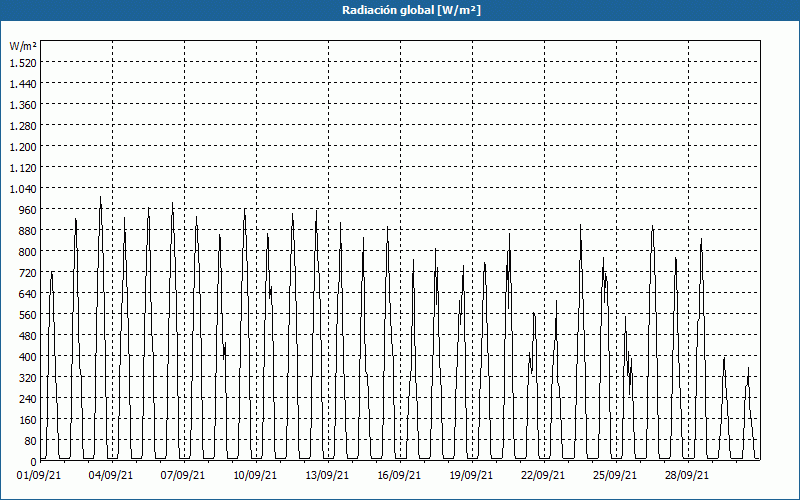
Task: Click the 01/09/21 date label
Action: pos(39,475)
